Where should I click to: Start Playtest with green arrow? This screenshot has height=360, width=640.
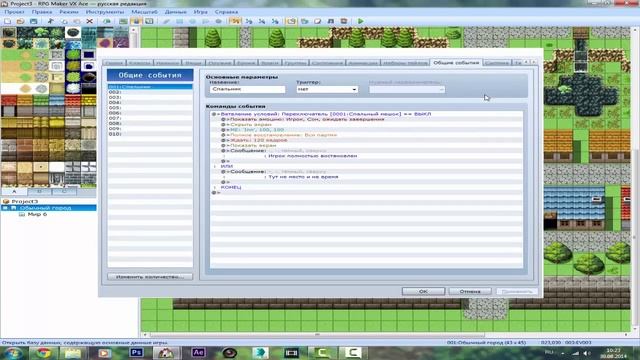(360, 21)
